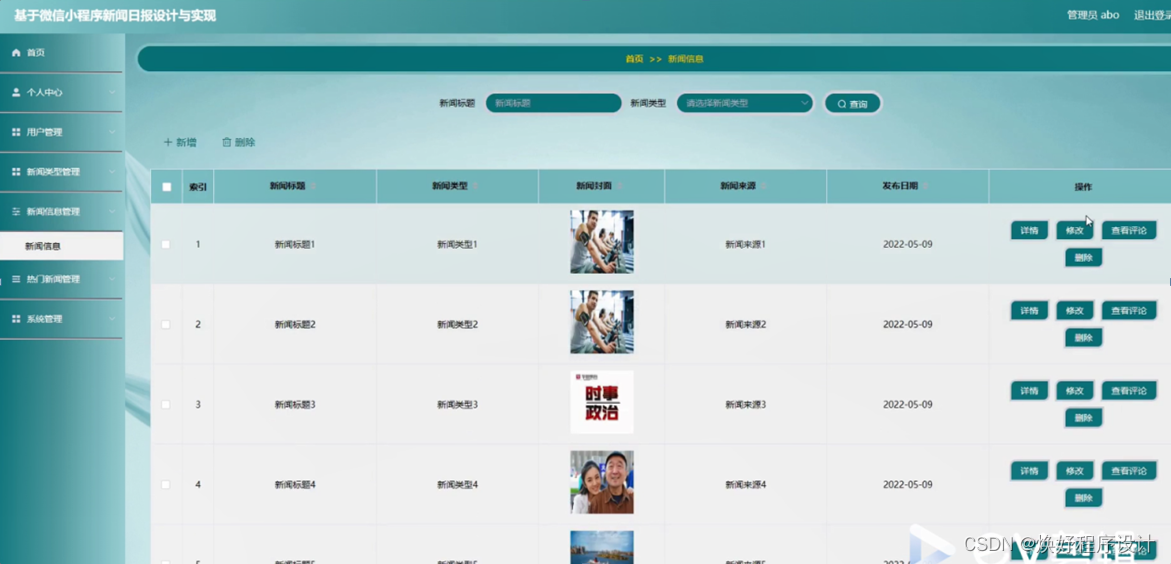This screenshot has height=564, width=1171.
Task: Open 用户管理 sidebar menu
Action: point(61,131)
